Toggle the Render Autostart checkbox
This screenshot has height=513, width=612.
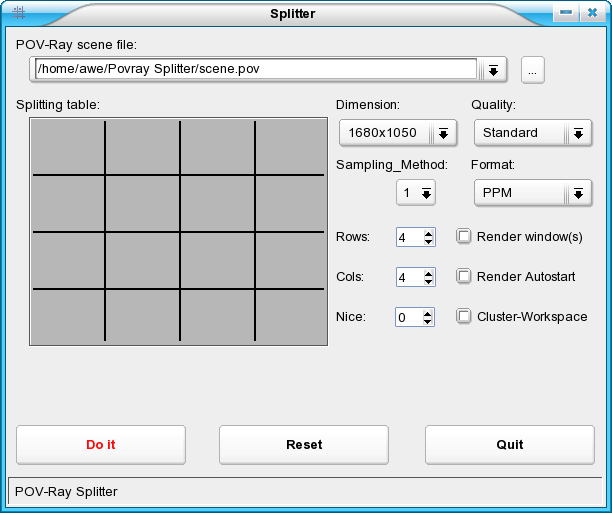[464, 277]
